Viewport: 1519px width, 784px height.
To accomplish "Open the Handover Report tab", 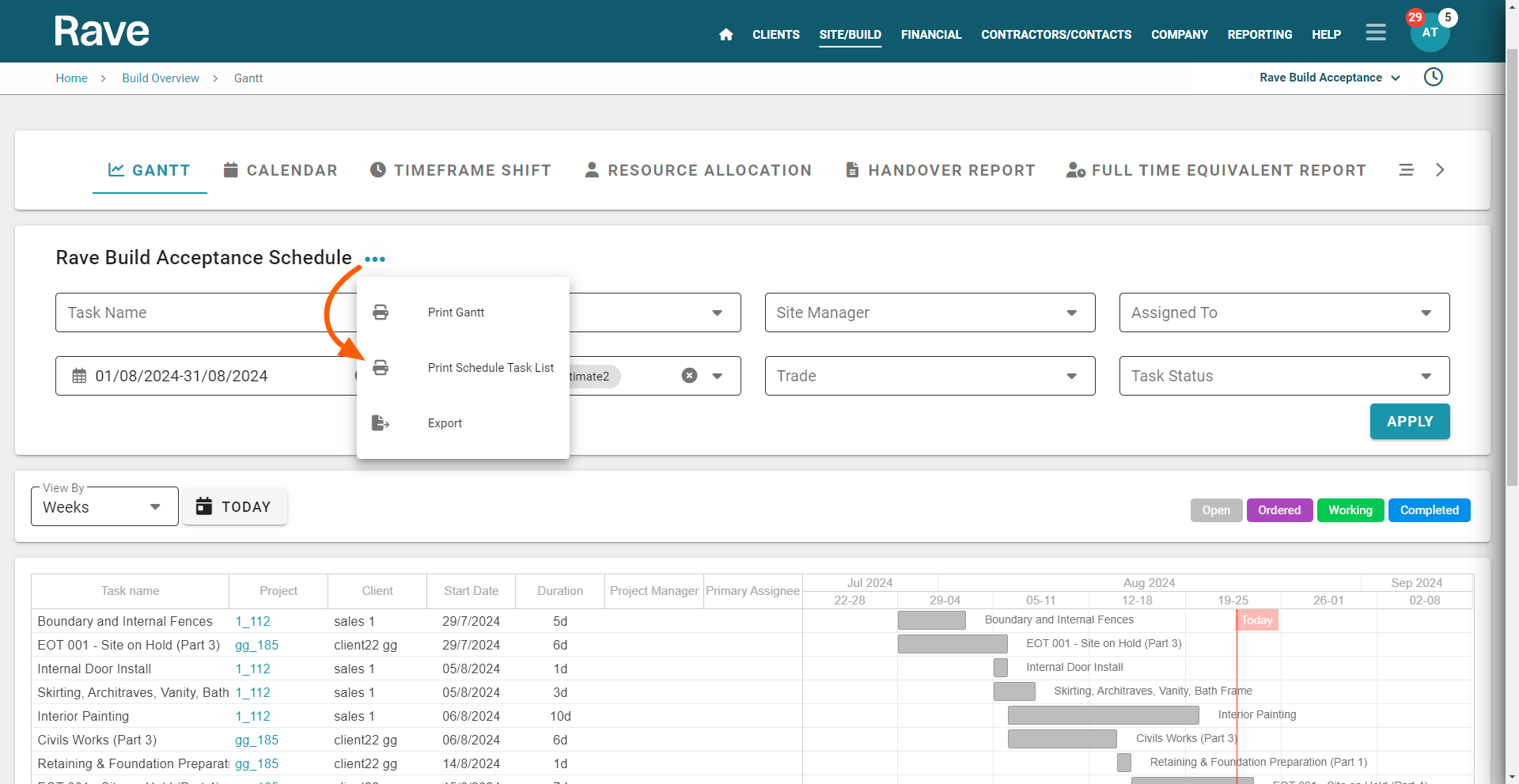I will [940, 170].
